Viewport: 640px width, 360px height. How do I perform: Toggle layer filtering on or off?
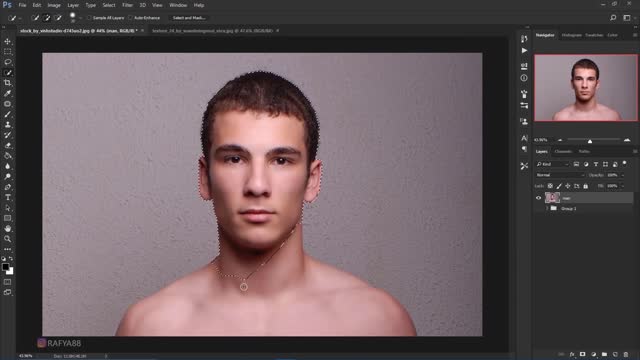click(624, 164)
